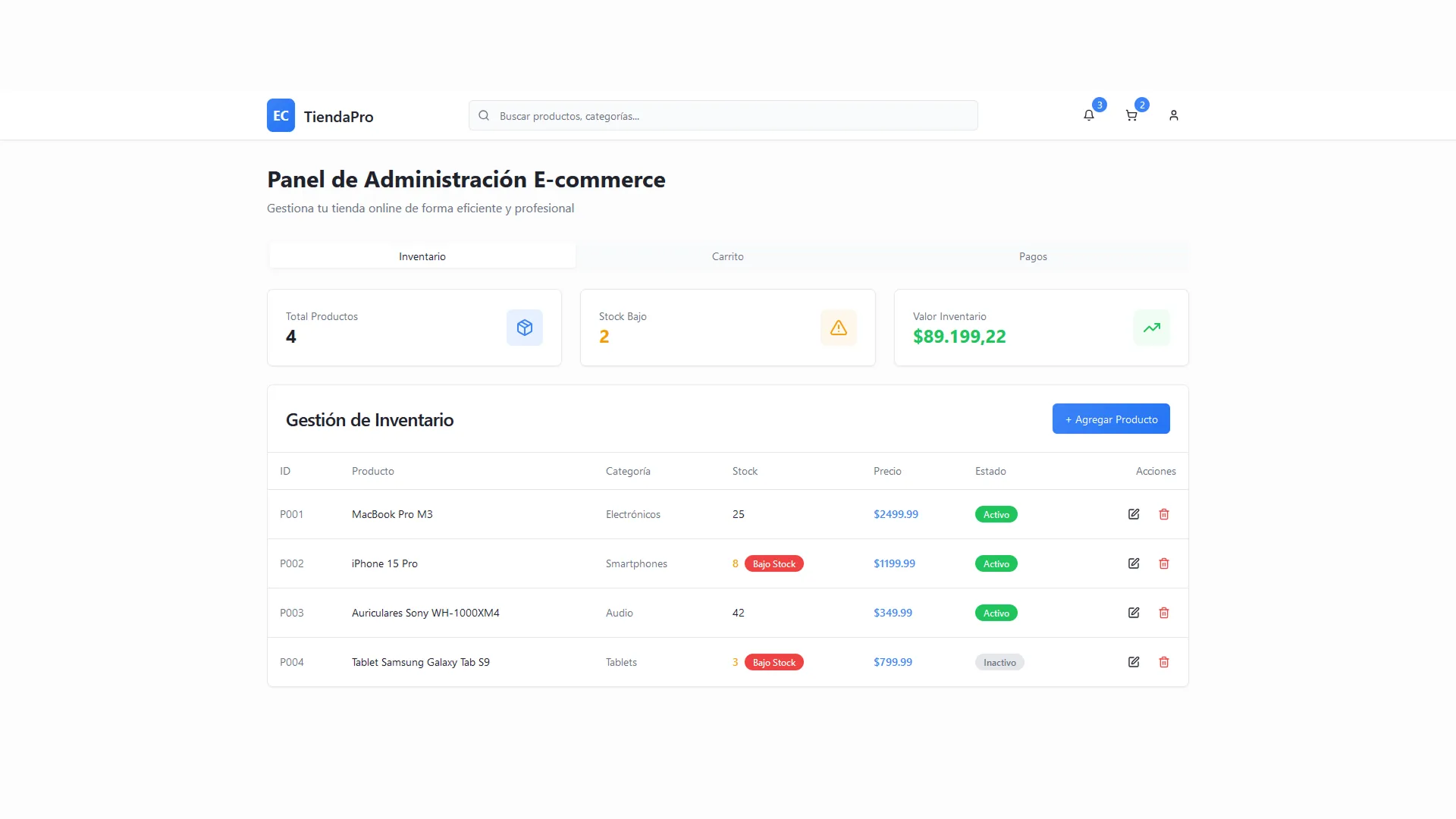Viewport: 1456px width, 819px height.
Task: Click the user profile icon
Action: pyautogui.click(x=1173, y=115)
